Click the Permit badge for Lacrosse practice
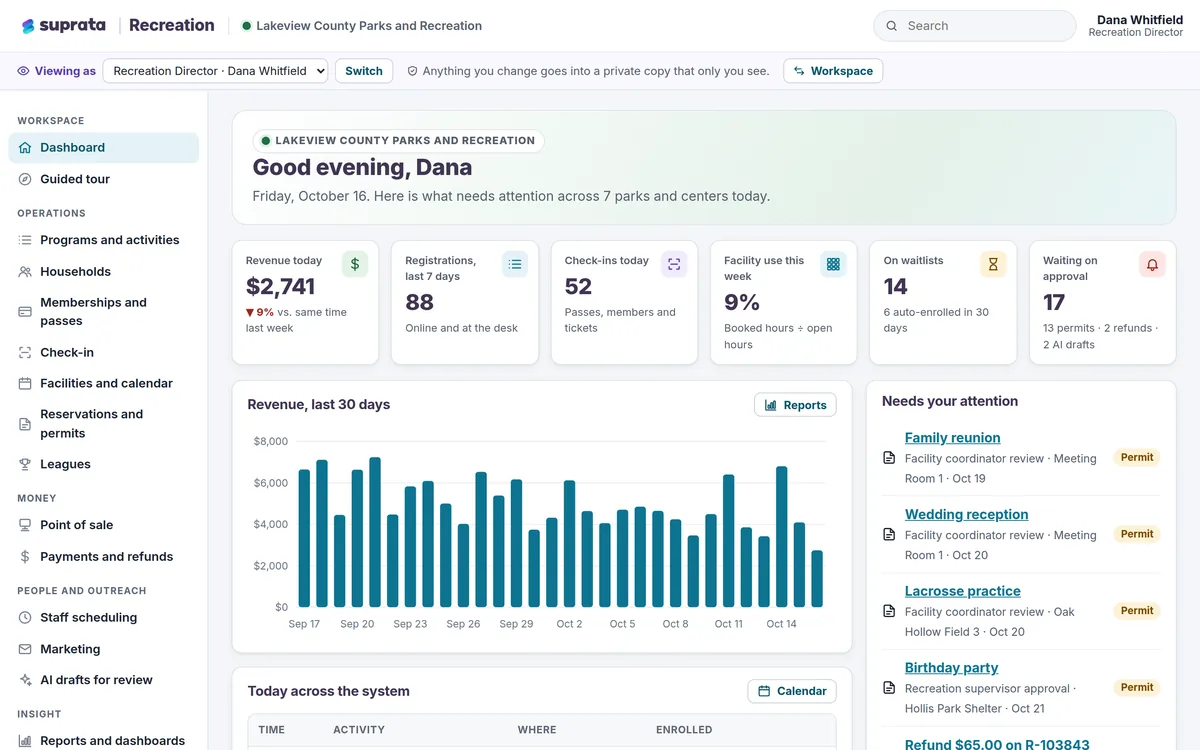The width and height of the screenshot is (1200, 750). coord(1137,610)
